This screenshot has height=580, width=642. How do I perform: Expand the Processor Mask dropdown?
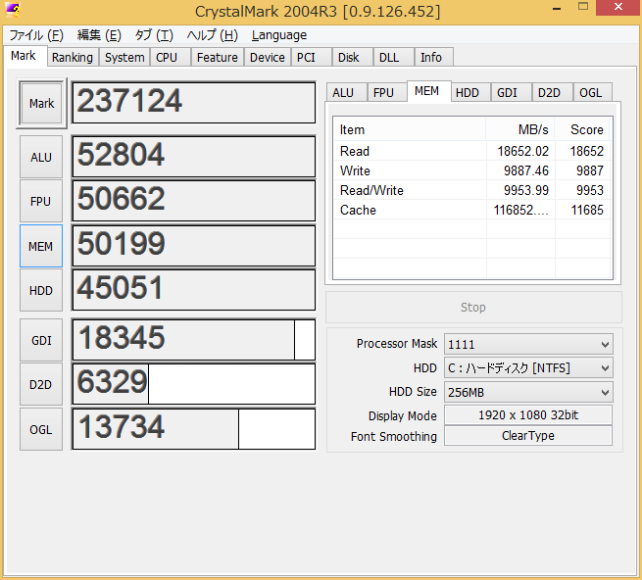point(528,344)
